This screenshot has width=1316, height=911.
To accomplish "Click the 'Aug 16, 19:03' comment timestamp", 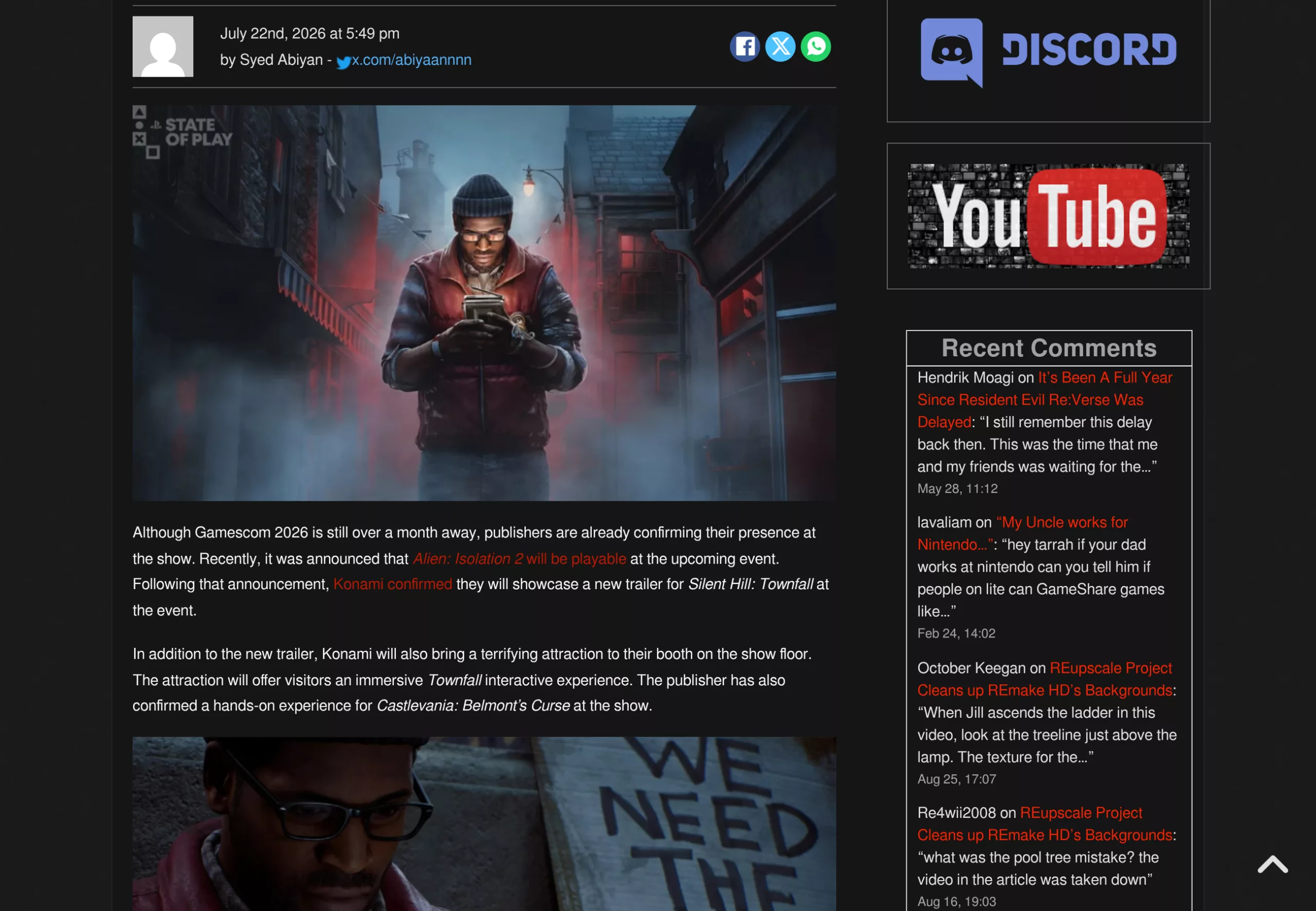I will coord(957,901).
